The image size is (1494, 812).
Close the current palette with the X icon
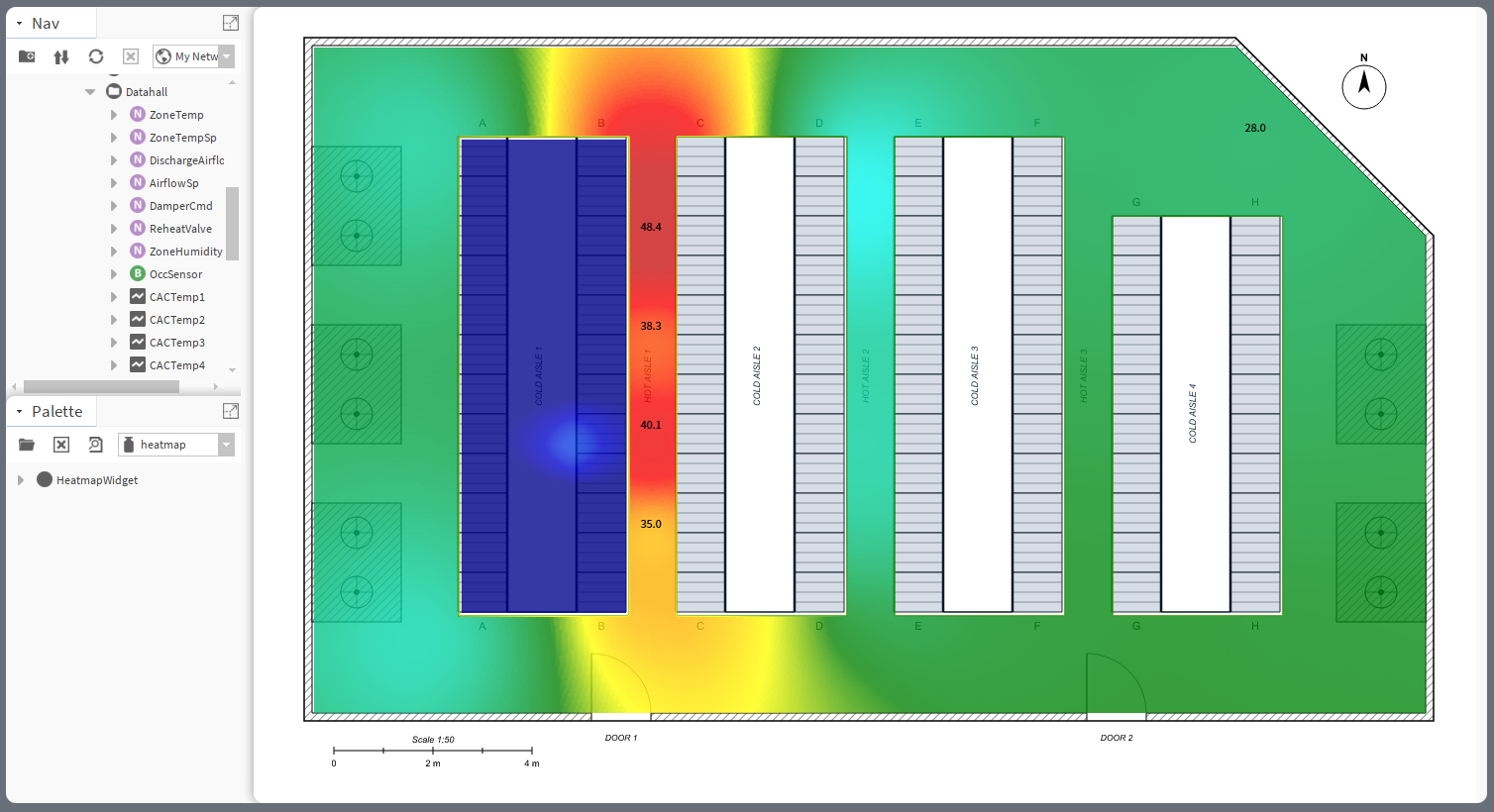pyautogui.click(x=61, y=445)
